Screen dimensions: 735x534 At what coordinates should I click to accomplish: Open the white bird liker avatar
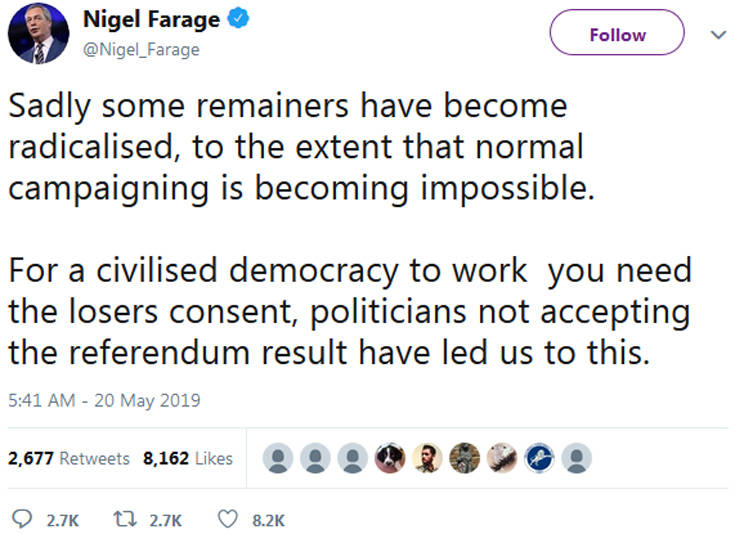(502, 458)
